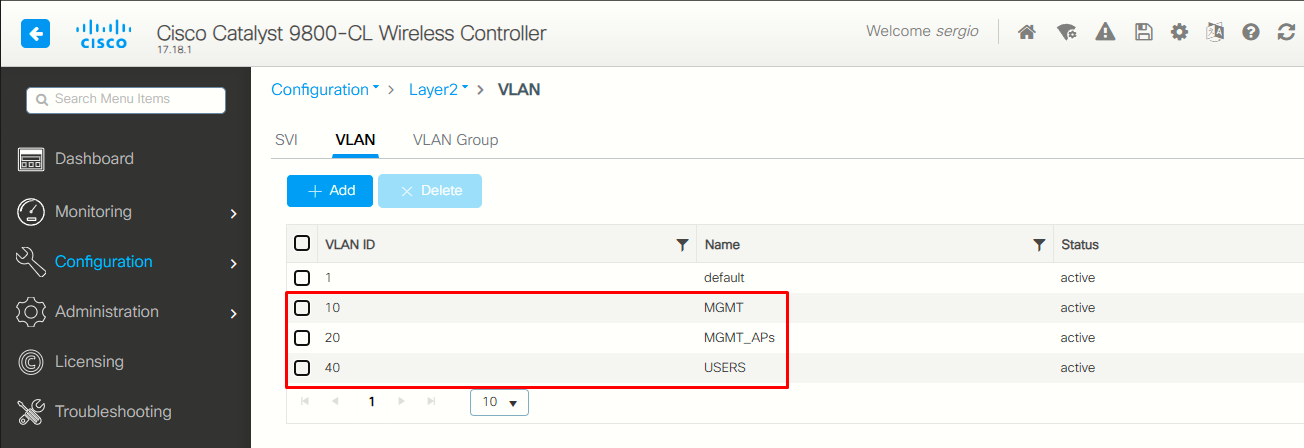Go to the last page arrow
This screenshot has width=1304, height=448.
click(x=431, y=401)
